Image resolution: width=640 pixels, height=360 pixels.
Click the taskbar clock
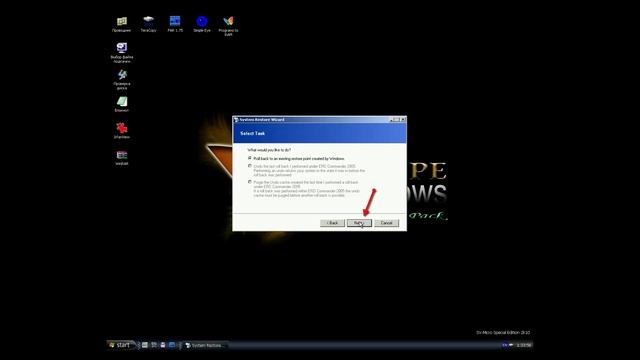[524, 345]
